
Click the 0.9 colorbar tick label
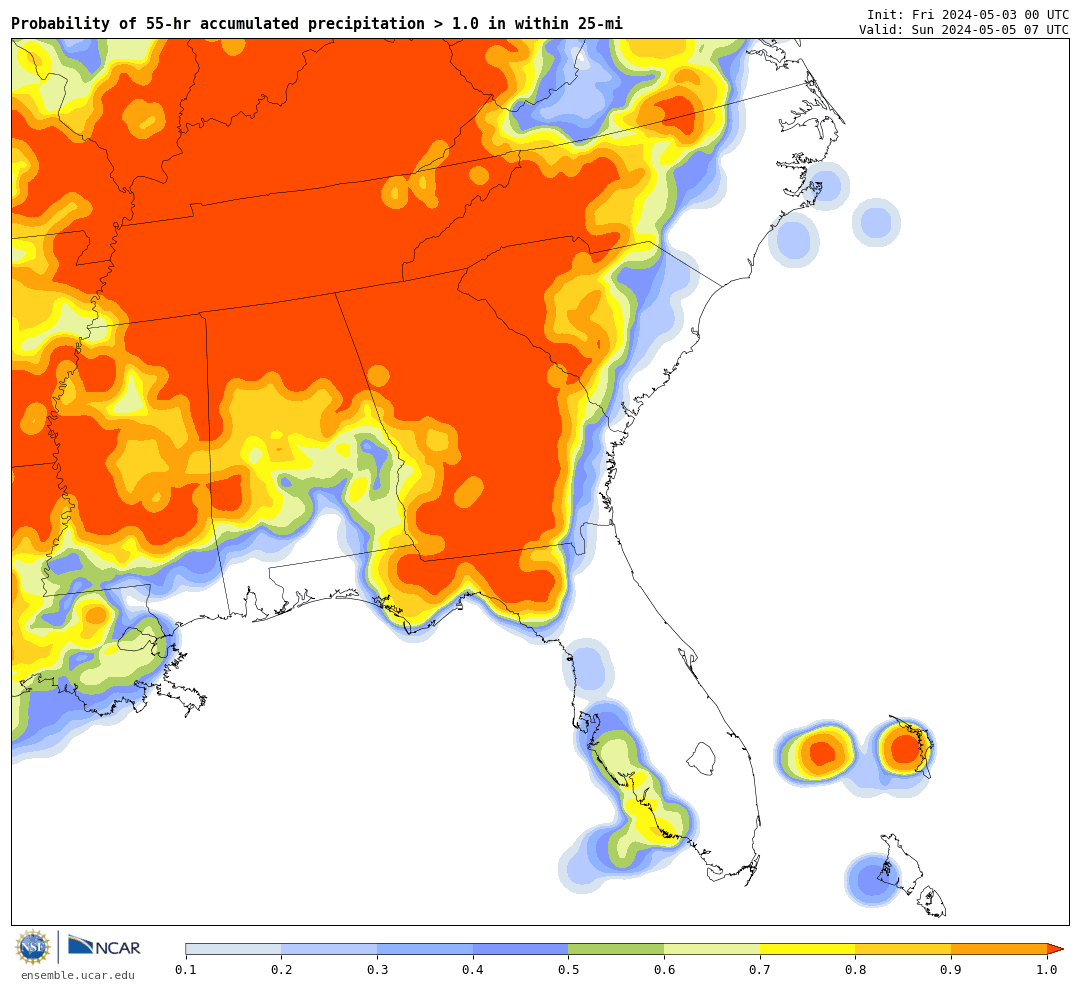pyautogui.click(x=952, y=970)
